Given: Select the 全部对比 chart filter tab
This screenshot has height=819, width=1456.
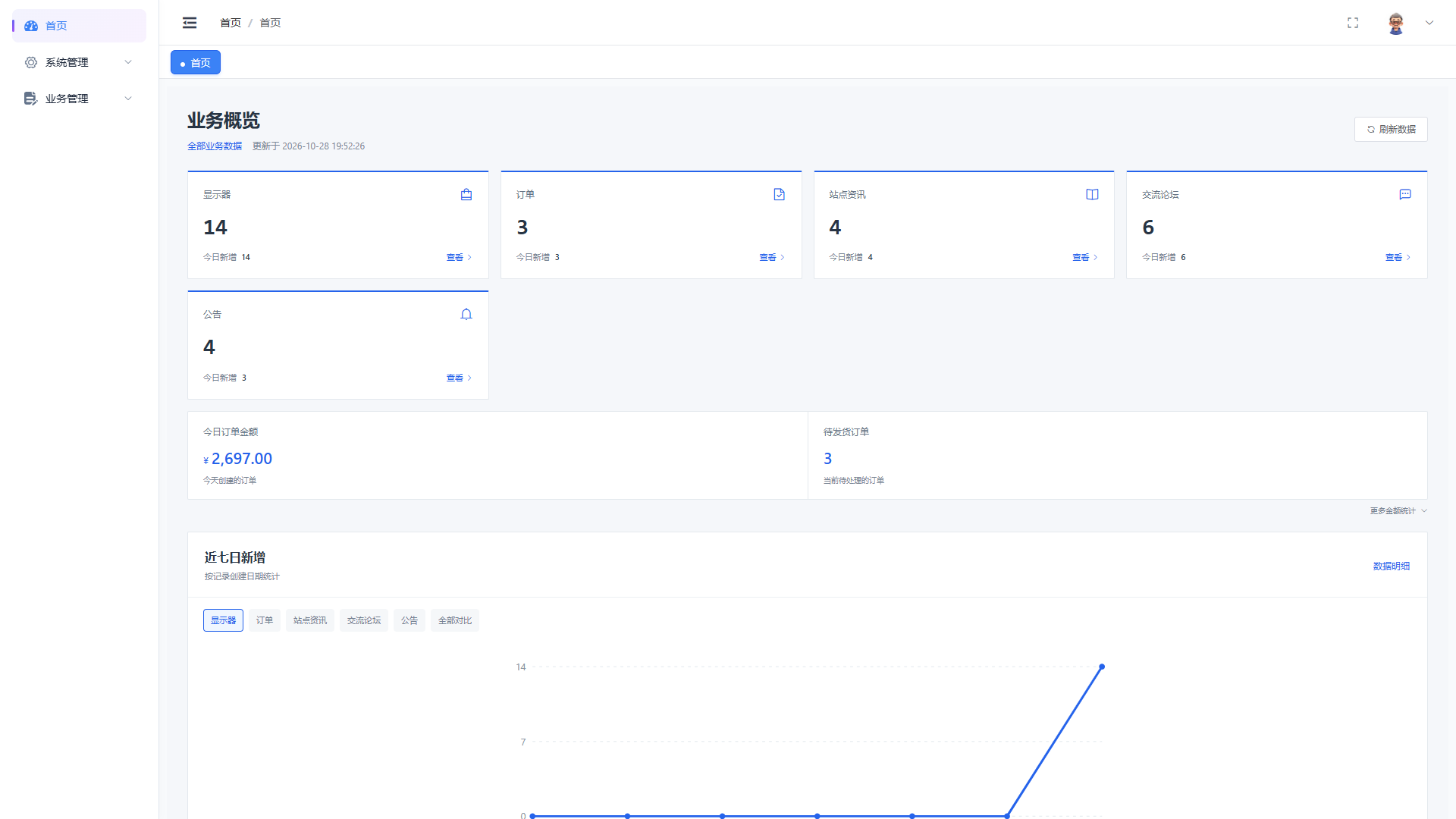Looking at the screenshot, I should (x=455, y=620).
